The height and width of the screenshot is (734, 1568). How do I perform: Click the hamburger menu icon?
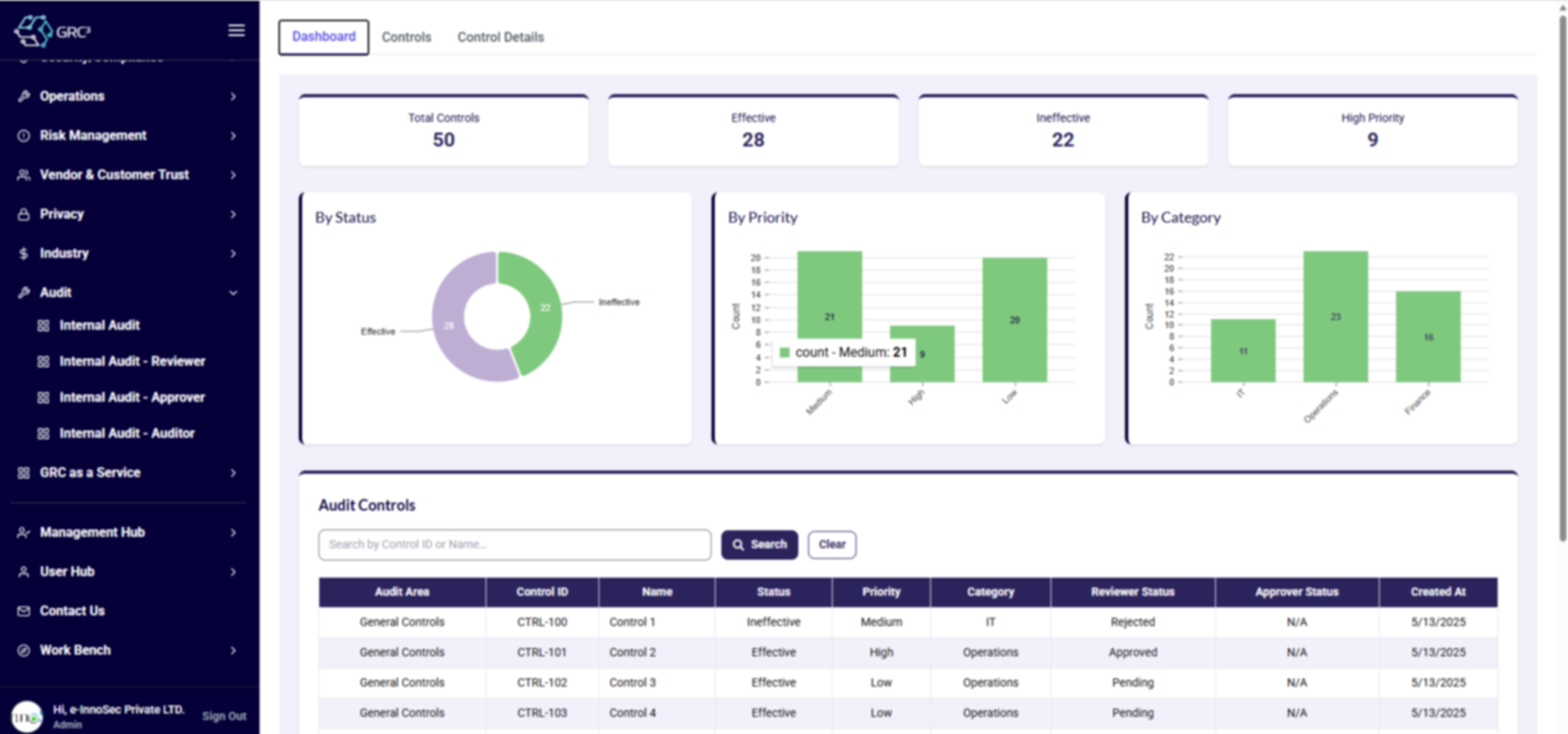click(236, 30)
